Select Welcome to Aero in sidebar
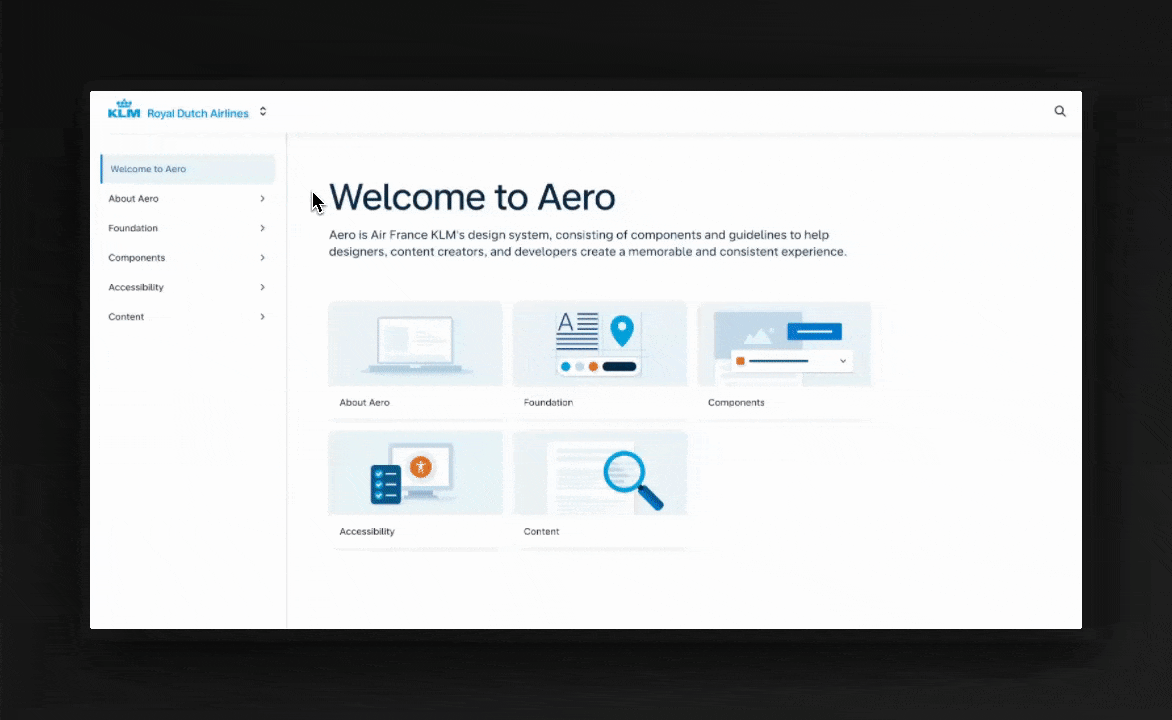The width and height of the screenshot is (1172, 720). 188,169
